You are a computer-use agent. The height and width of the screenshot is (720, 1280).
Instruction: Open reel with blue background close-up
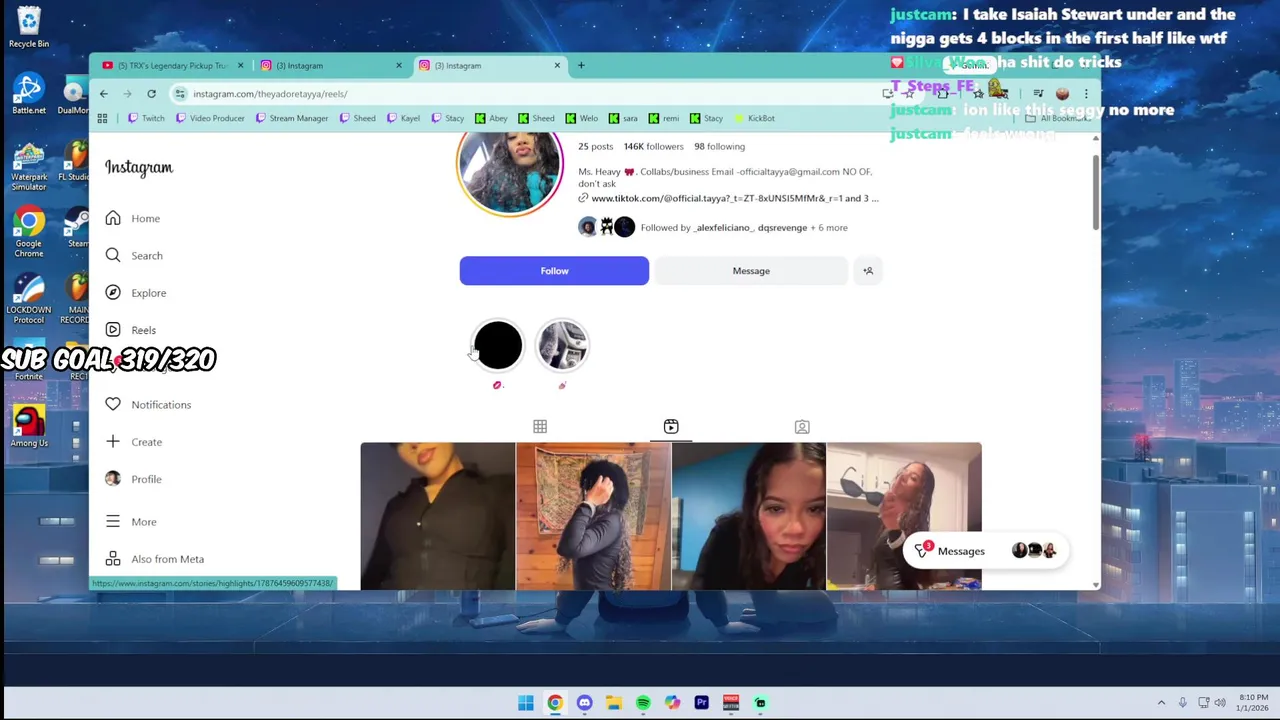coord(749,516)
